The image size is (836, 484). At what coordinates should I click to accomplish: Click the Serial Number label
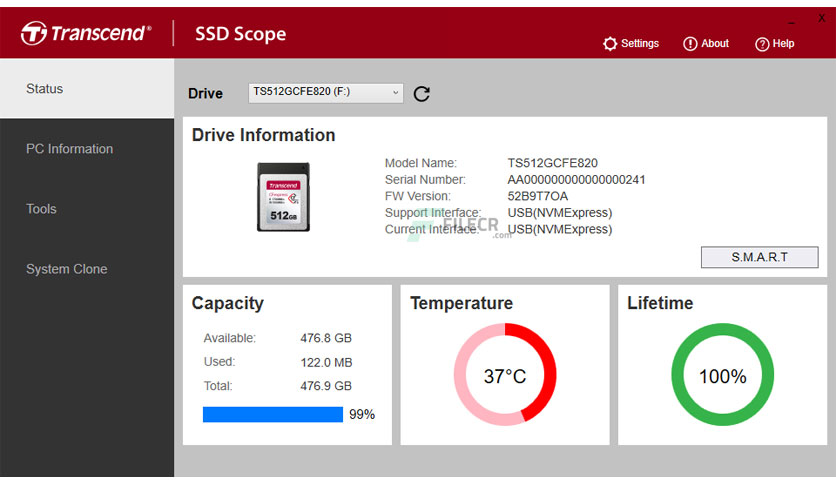point(425,180)
